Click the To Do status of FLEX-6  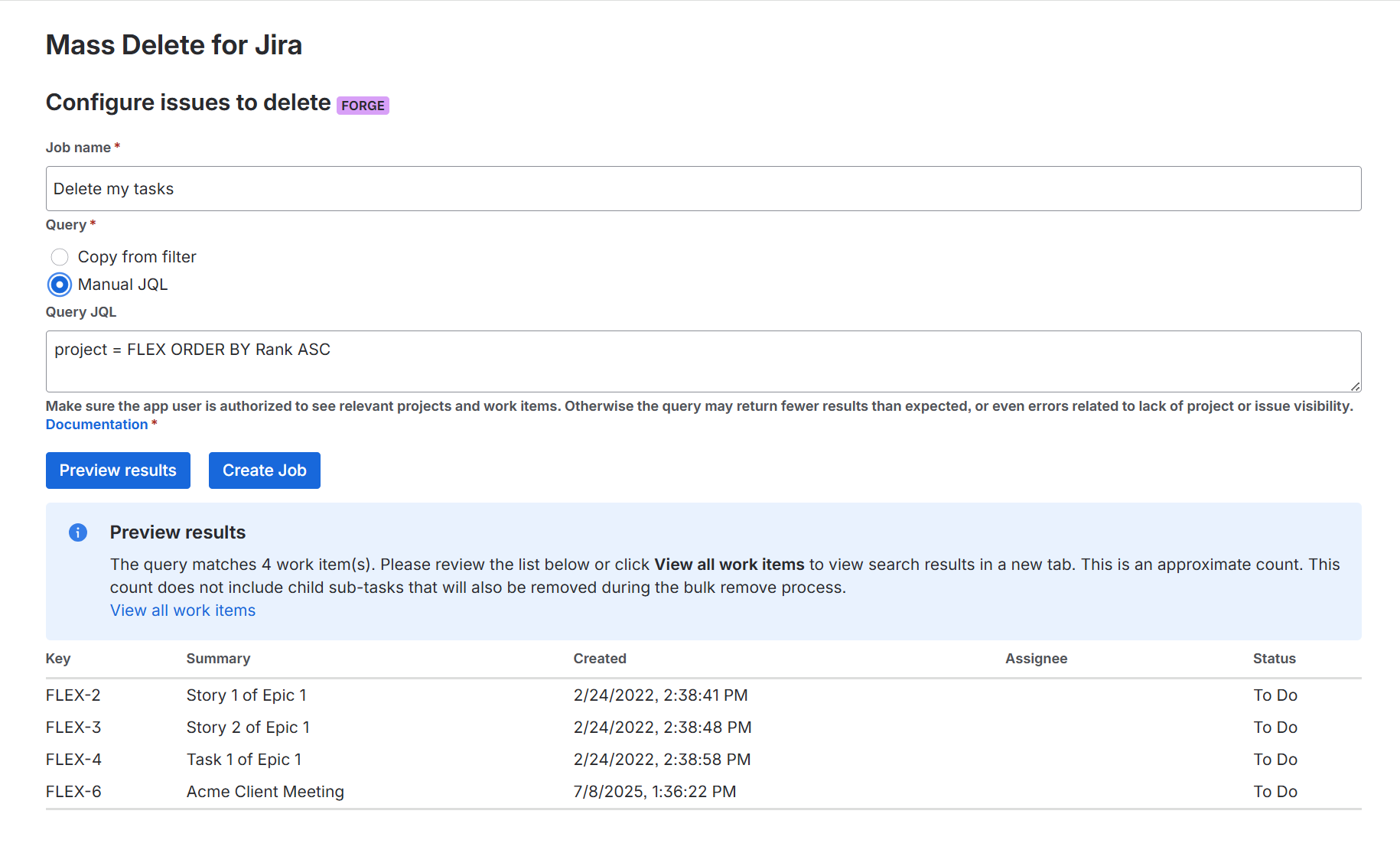[x=1275, y=792]
